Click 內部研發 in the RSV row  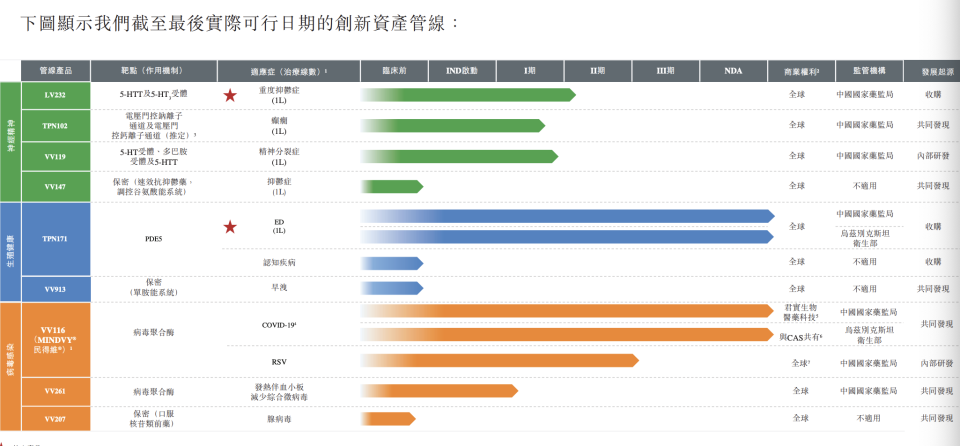tap(936, 363)
